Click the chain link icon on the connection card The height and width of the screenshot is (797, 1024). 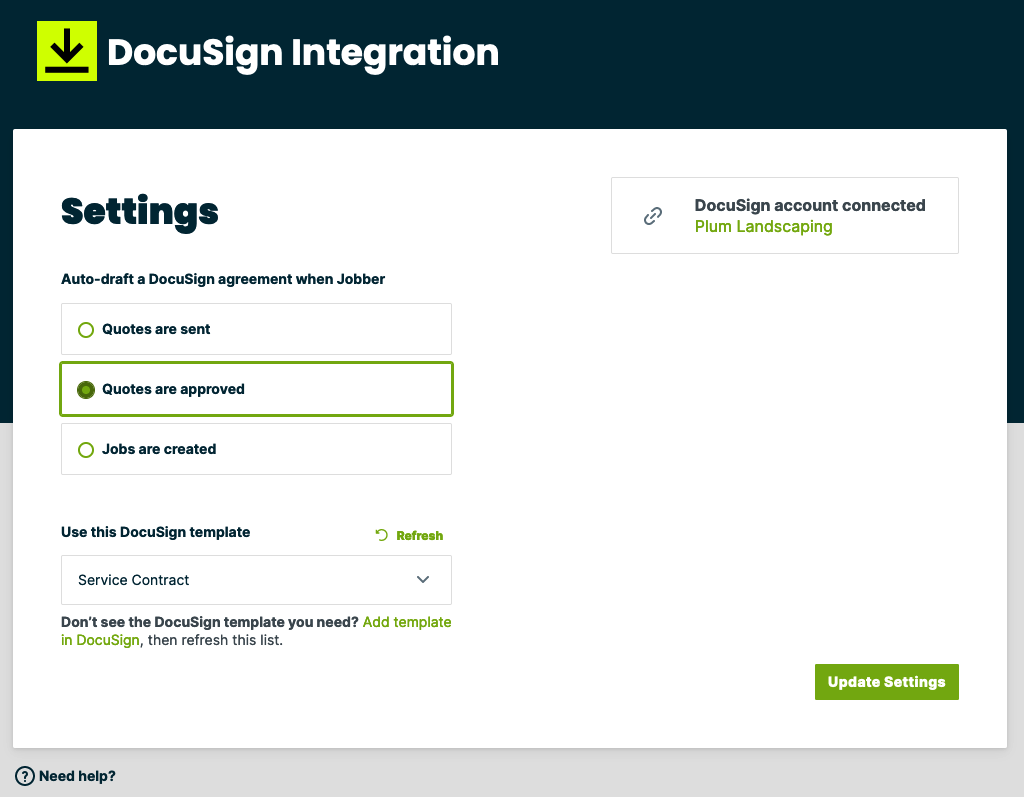653,215
